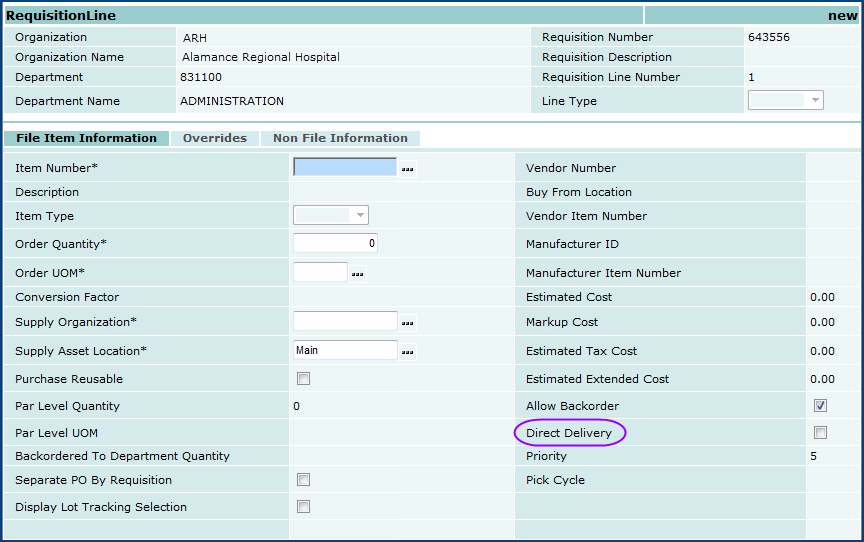This screenshot has width=864, height=542.
Task: Select the Supply Organization text field
Action: (x=344, y=321)
